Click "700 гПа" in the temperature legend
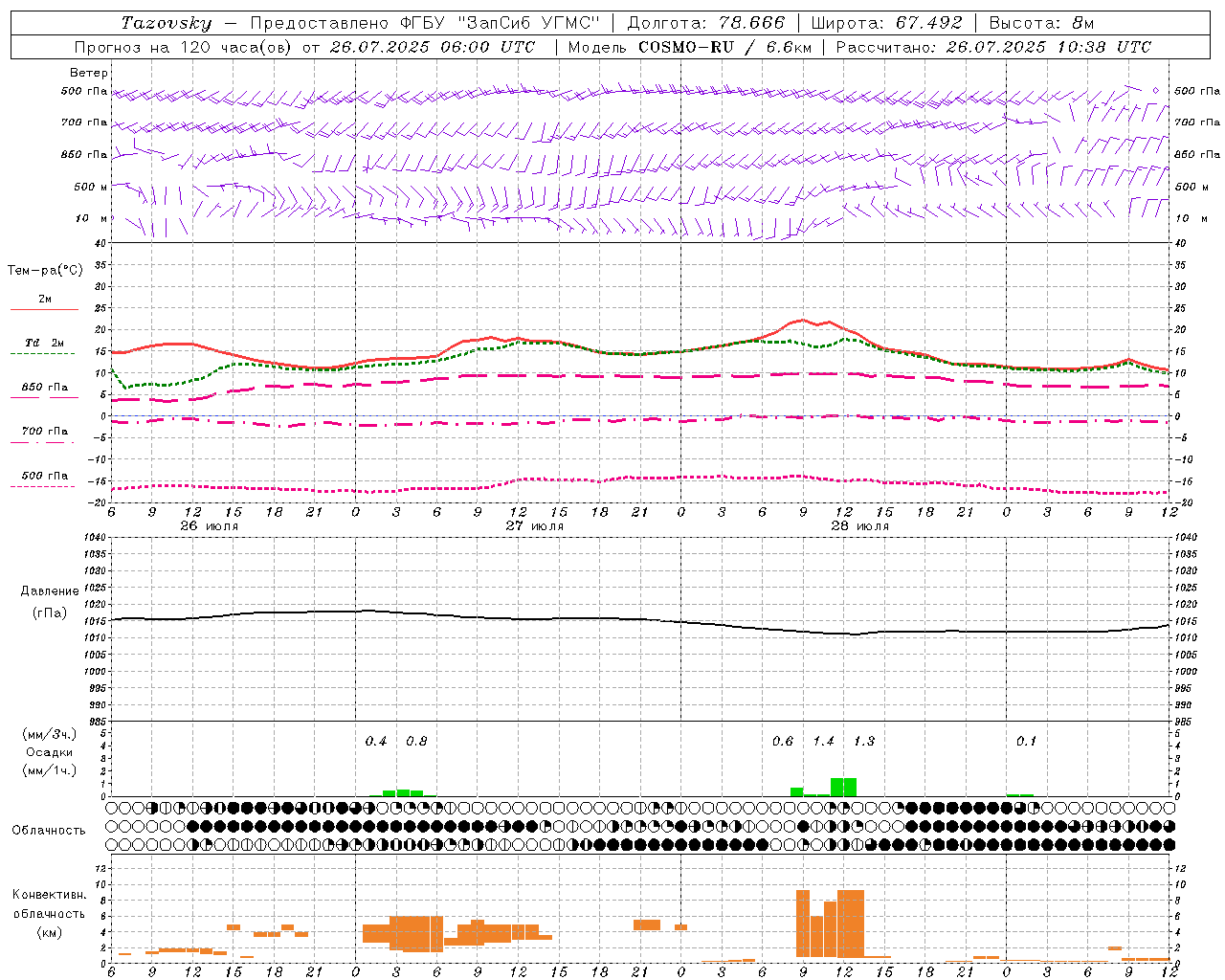Screen dimensions: 1225x980 tap(45, 432)
